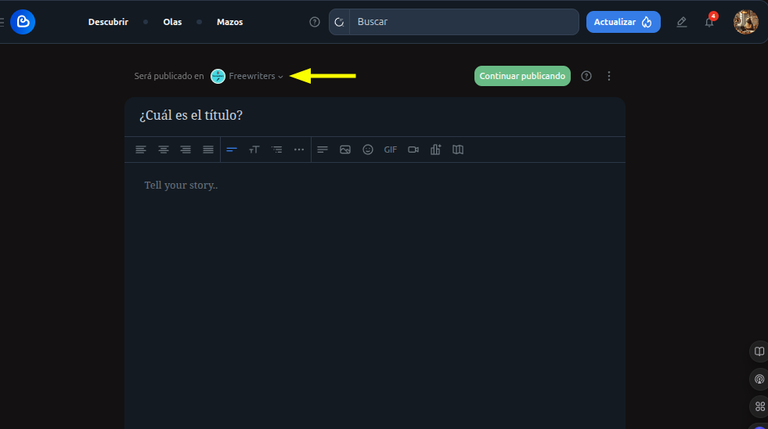Click the book icon on right sidebar
The image size is (768, 429).
pyautogui.click(x=759, y=352)
